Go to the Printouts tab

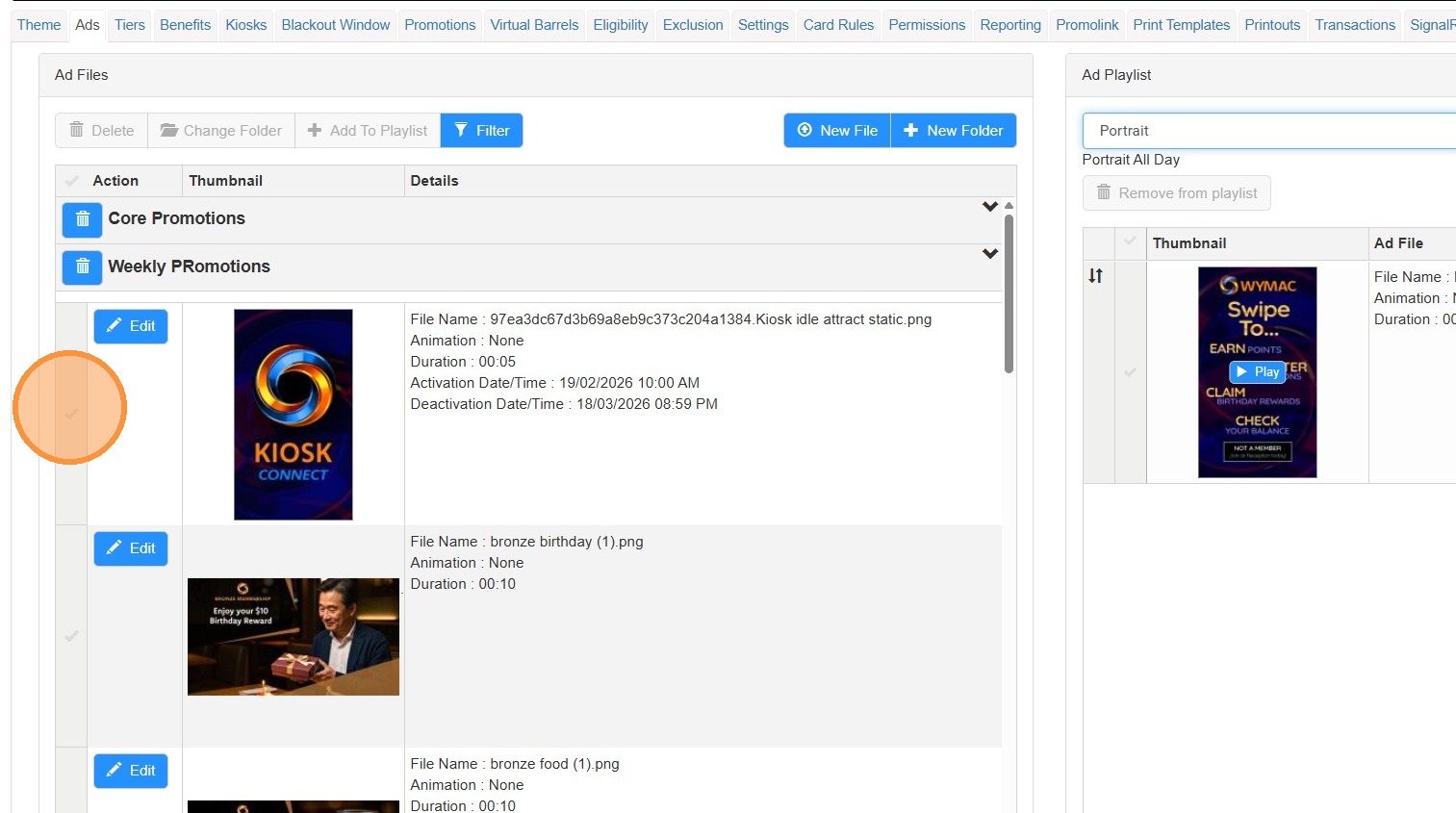pyautogui.click(x=1272, y=25)
